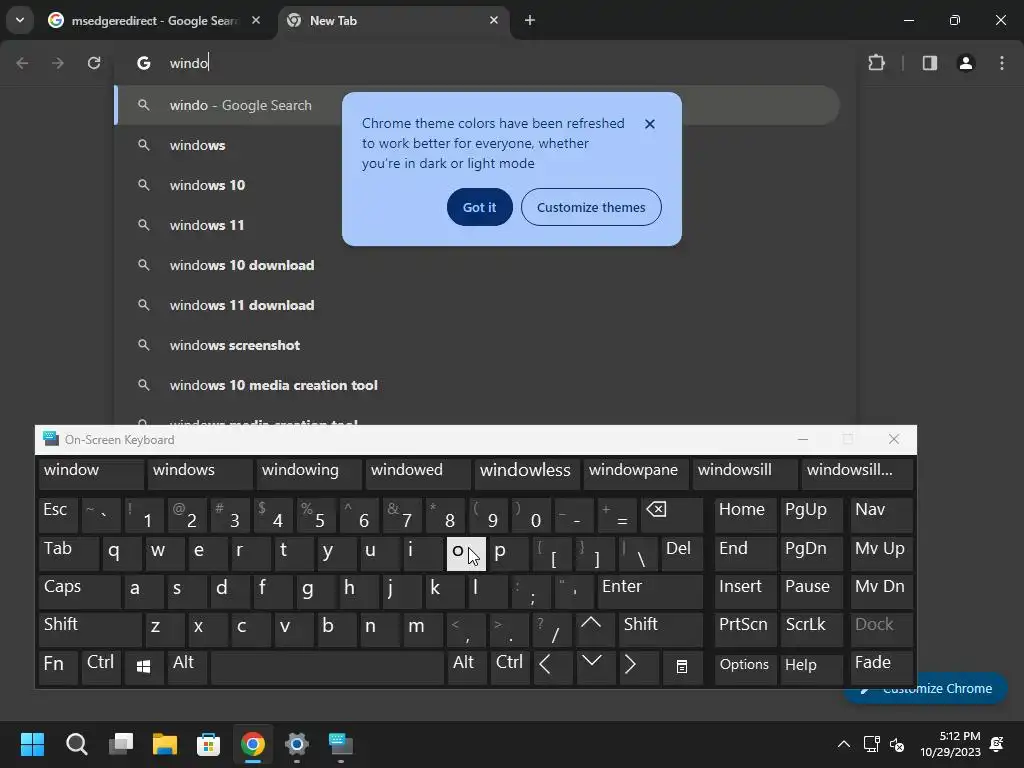Choose 'windows 10 media creation tool' suggestion
The height and width of the screenshot is (768, 1024).
pyautogui.click(x=477, y=385)
